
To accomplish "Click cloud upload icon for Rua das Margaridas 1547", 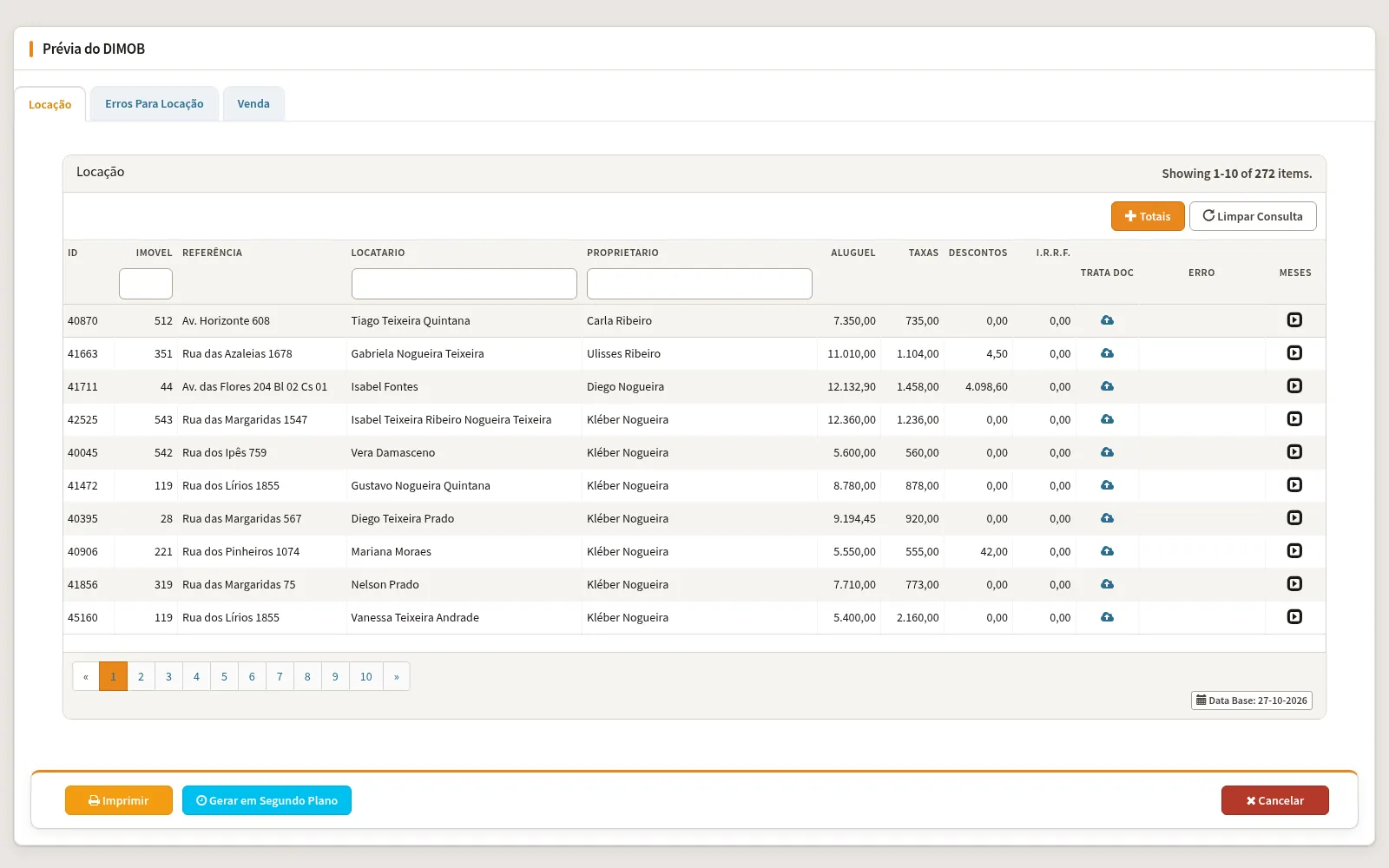I will click(1107, 419).
